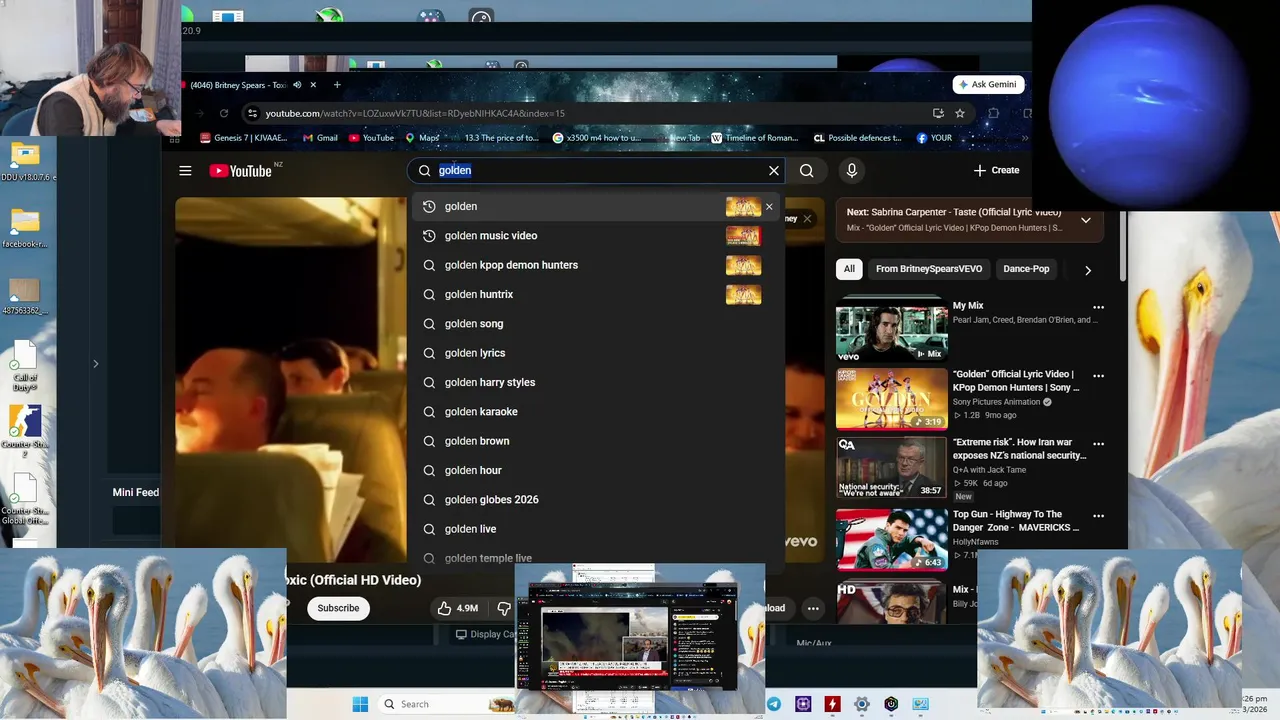Go to YouTube home via logo
This screenshot has height=720, width=1280.
coord(241,171)
